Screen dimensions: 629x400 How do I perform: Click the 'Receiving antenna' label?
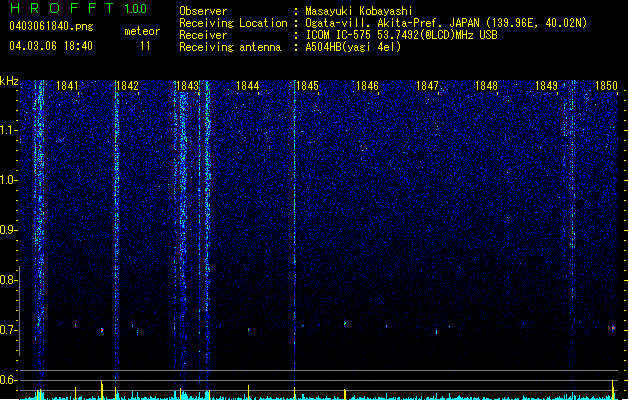pyautogui.click(x=230, y=47)
